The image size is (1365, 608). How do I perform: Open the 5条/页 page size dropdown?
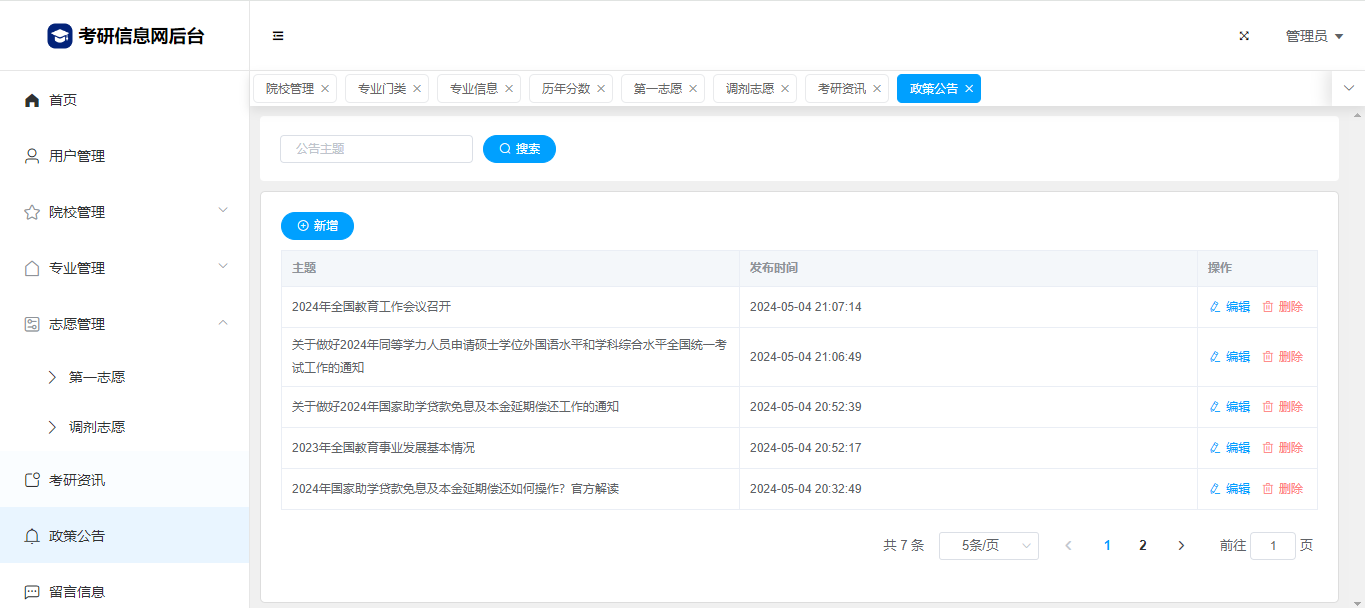[988, 546]
